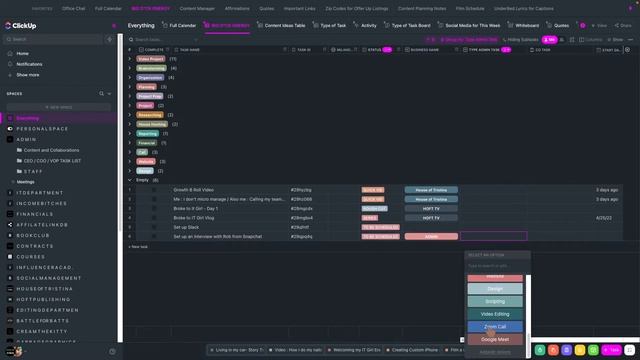Viewport: 640px width, 360px height.
Task: Open the three-dot more options in view toolbar
Action: coord(631,40)
